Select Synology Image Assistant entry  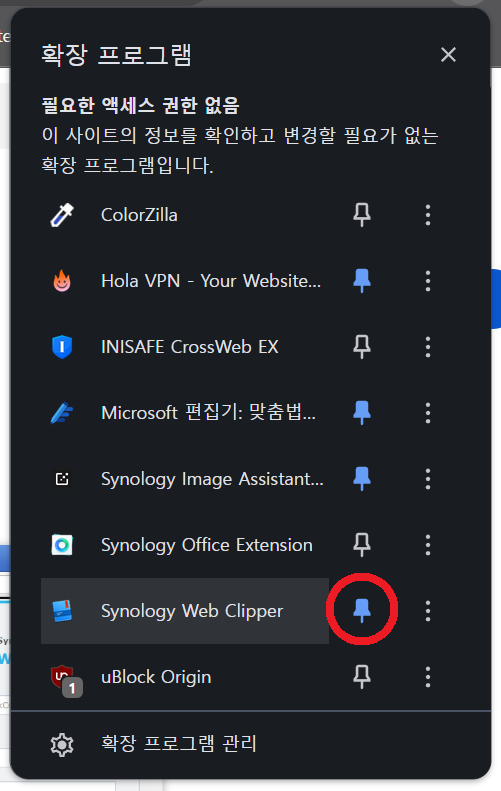click(185, 479)
